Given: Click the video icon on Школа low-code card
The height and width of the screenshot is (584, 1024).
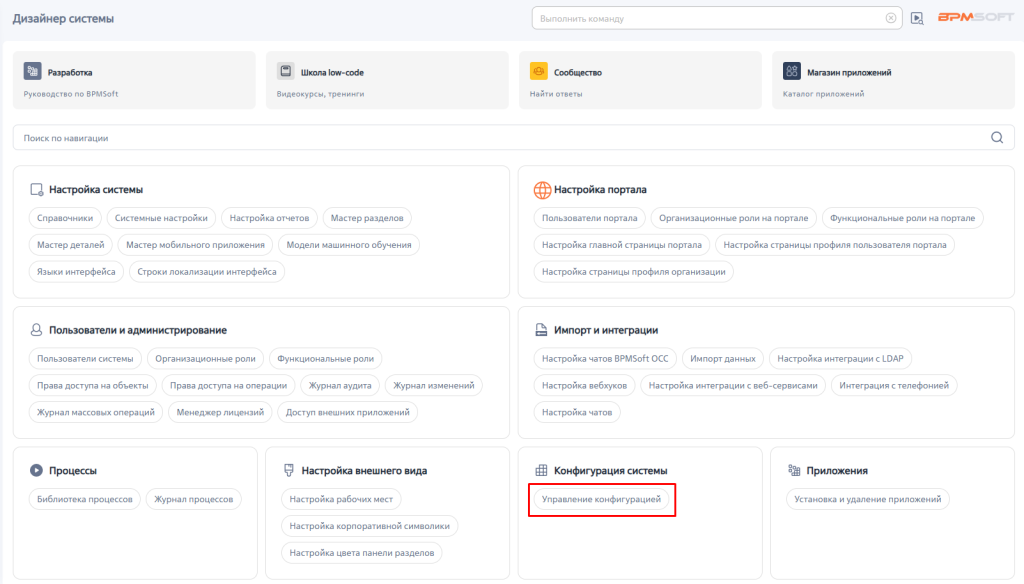Looking at the screenshot, I should tap(285, 70).
